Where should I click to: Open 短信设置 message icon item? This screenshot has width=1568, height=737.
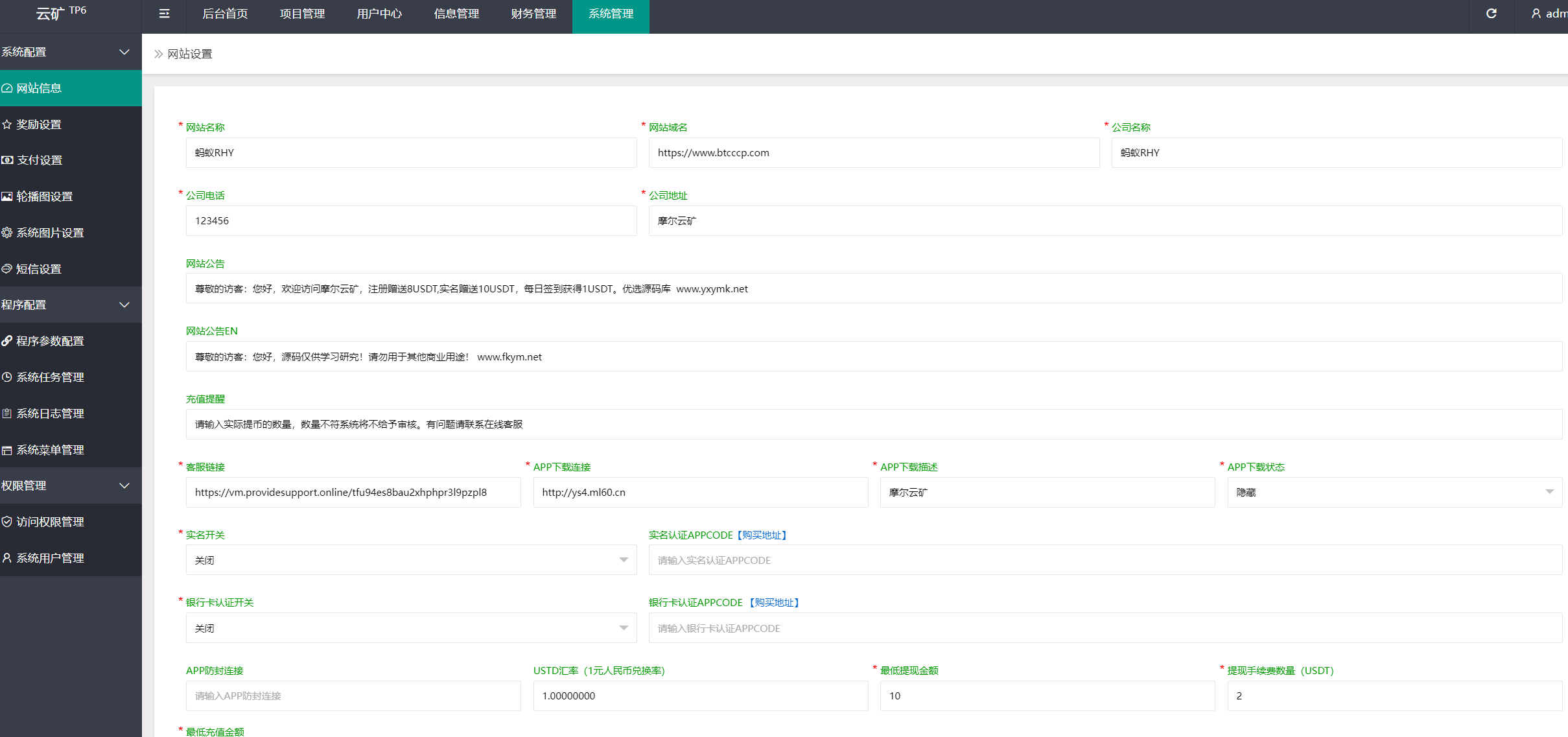point(39,269)
